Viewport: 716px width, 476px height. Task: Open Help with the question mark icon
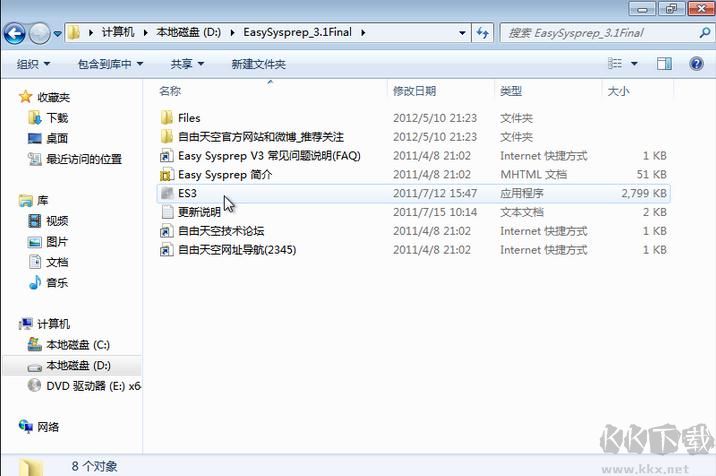tap(696, 63)
